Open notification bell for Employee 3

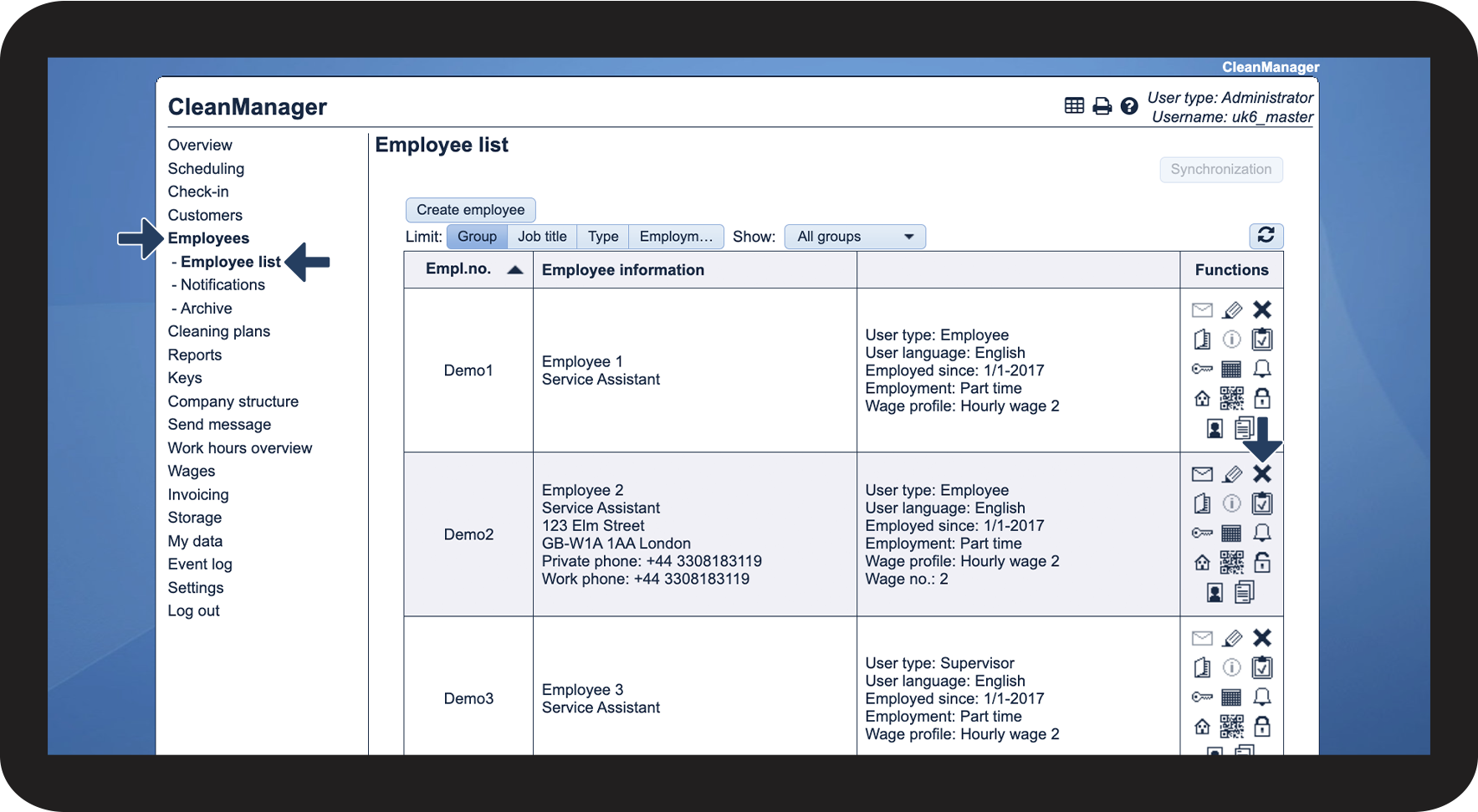click(1261, 697)
